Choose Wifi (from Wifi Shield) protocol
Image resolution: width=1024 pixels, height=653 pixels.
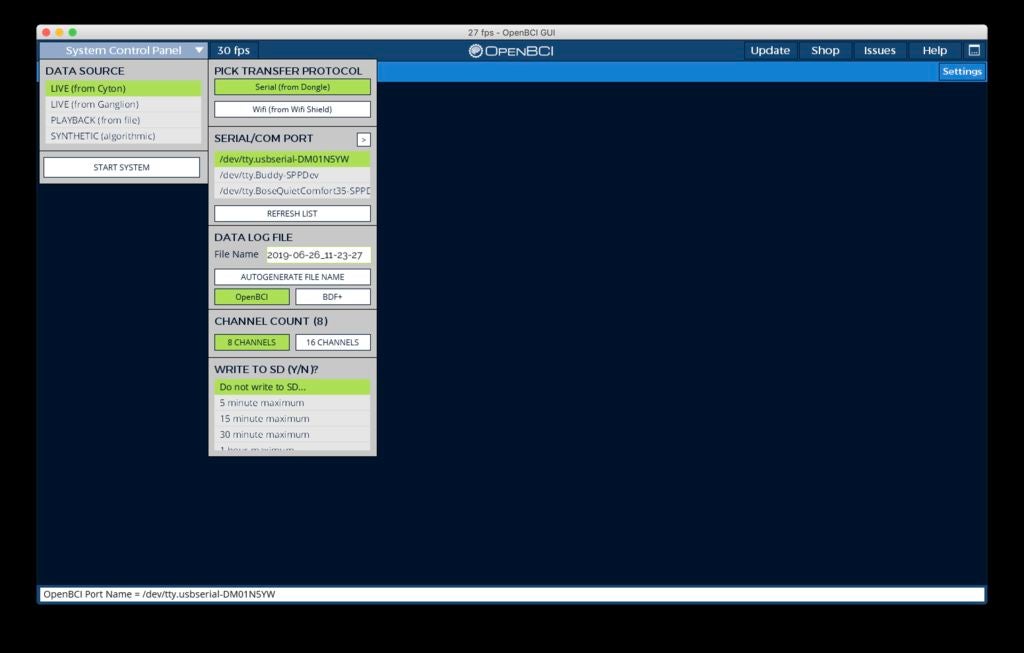292,109
